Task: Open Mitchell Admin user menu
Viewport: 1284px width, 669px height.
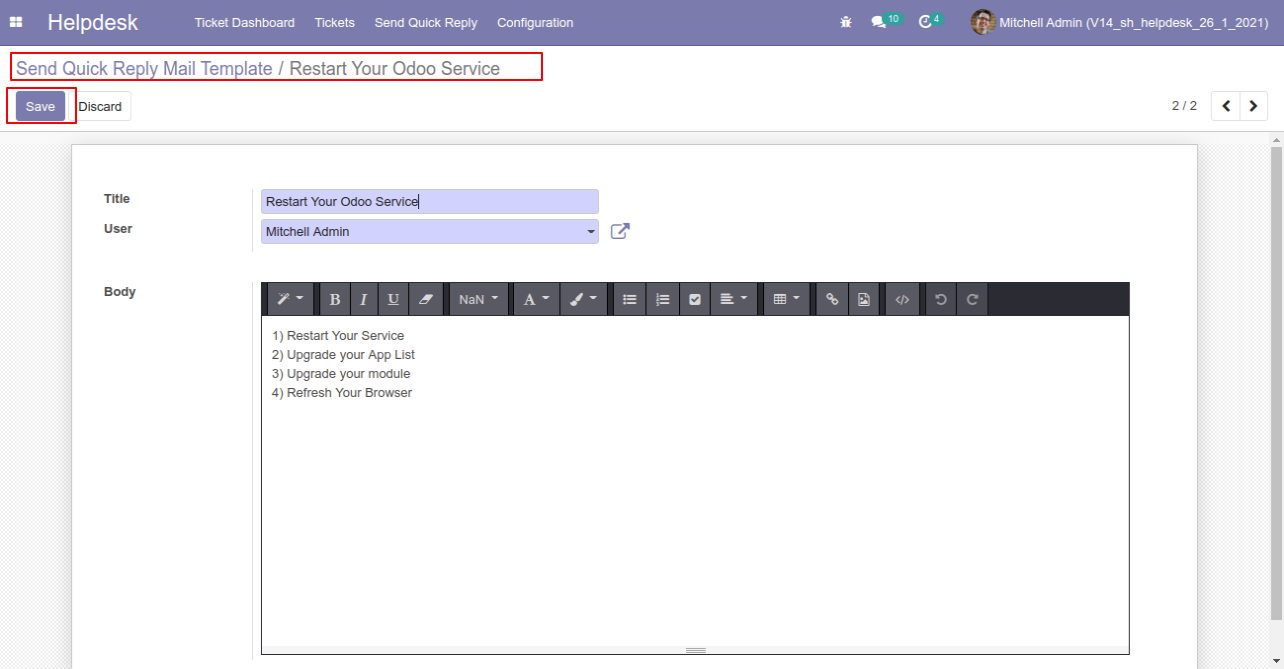Action: pos(1120,22)
